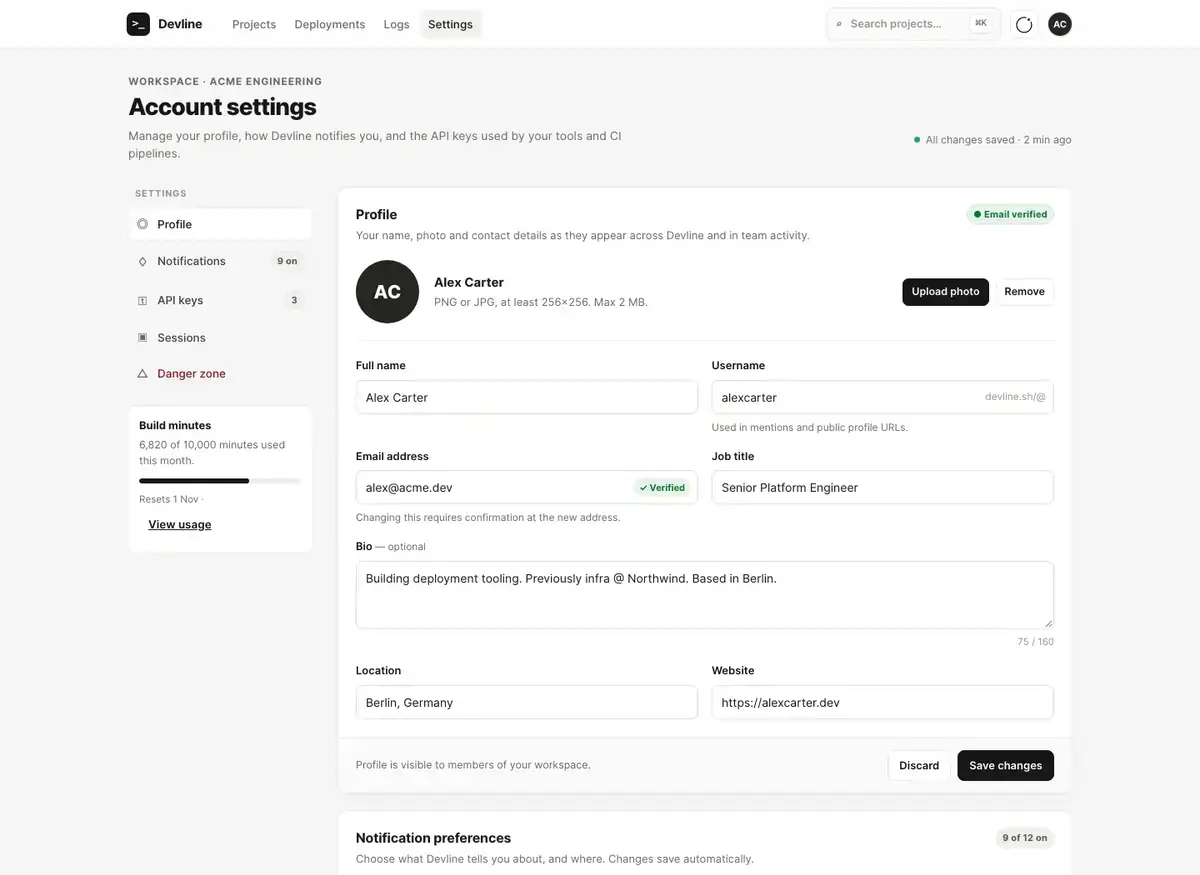Click the Bio text area
The image size is (1200, 875).
[x=705, y=595]
